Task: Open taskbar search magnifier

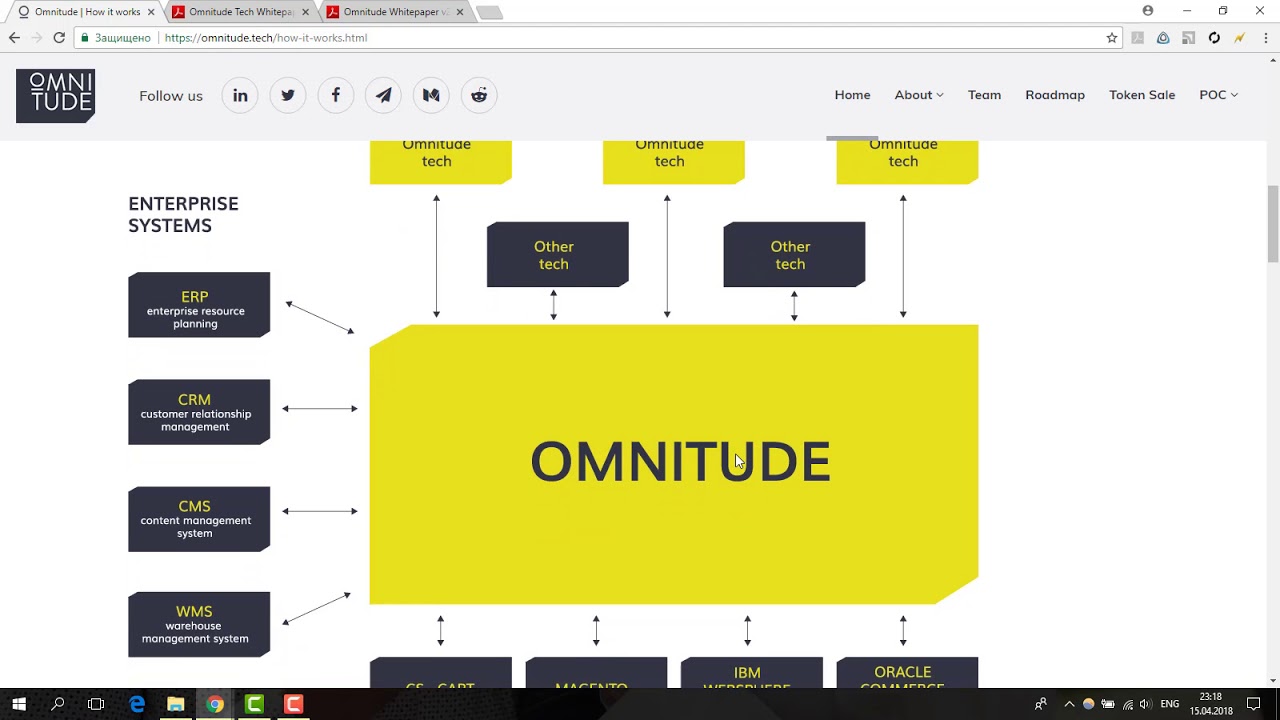Action: [x=58, y=704]
